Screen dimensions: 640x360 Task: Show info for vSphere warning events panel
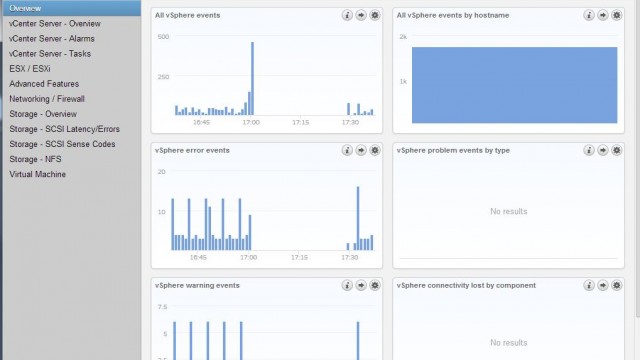click(347, 285)
